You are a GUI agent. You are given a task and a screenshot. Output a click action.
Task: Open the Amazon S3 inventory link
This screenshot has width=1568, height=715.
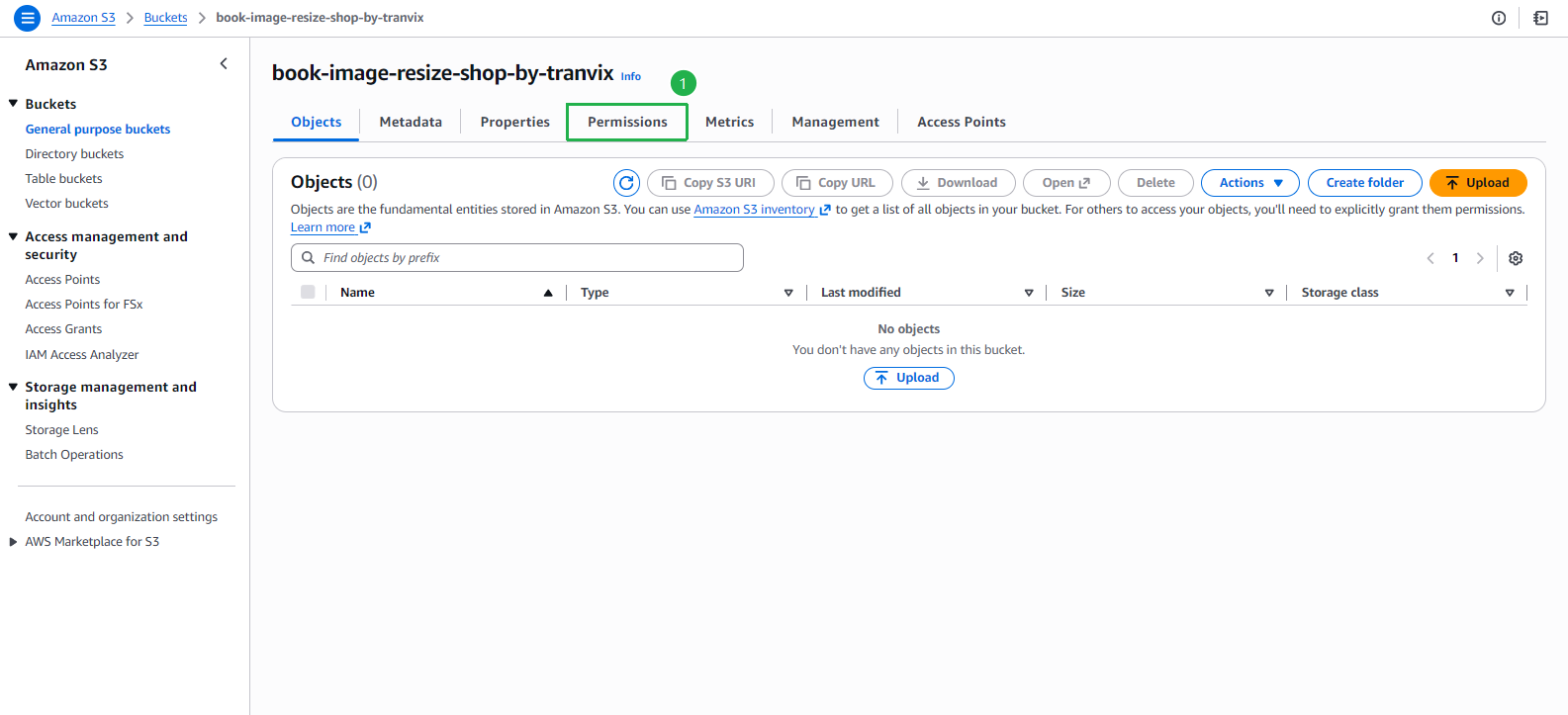(x=762, y=210)
